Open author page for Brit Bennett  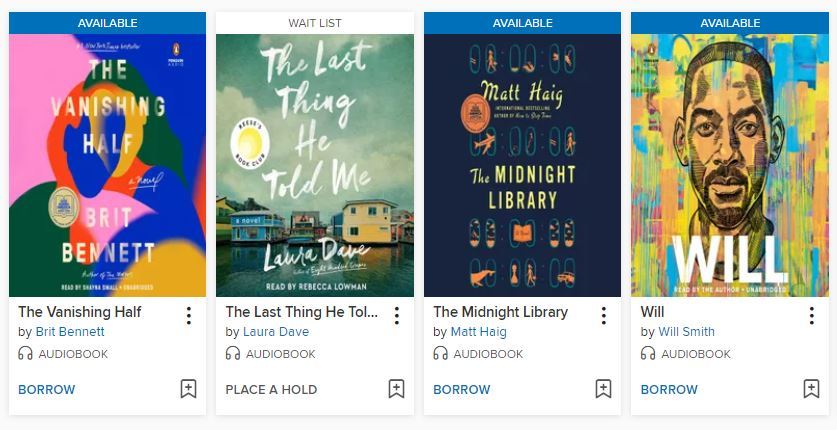(x=72, y=332)
